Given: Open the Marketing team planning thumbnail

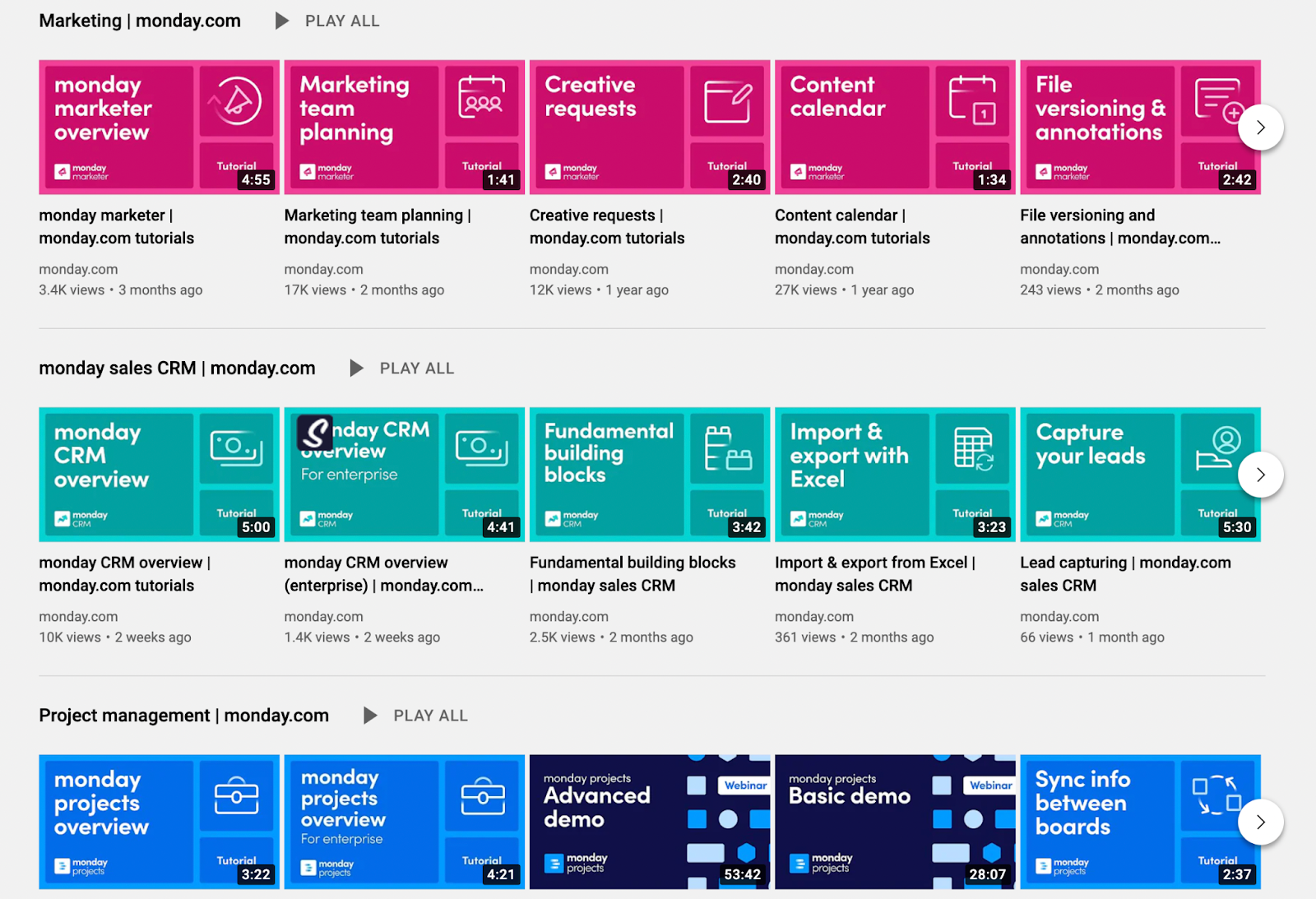Looking at the screenshot, I should (405, 127).
